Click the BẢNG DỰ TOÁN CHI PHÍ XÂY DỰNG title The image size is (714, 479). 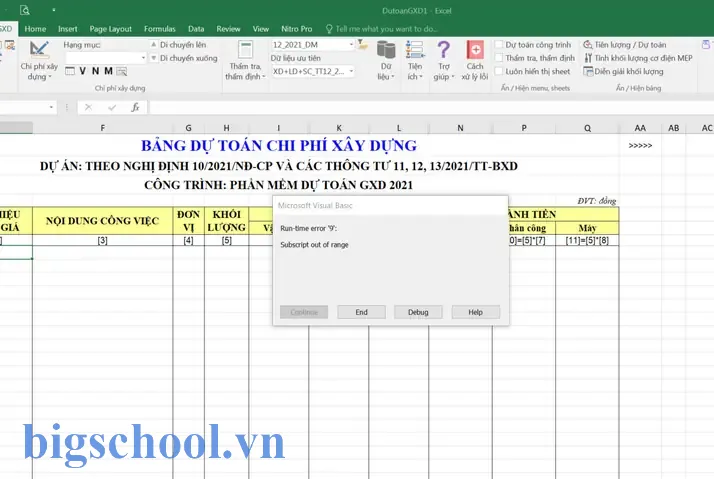[x=279, y=146]
